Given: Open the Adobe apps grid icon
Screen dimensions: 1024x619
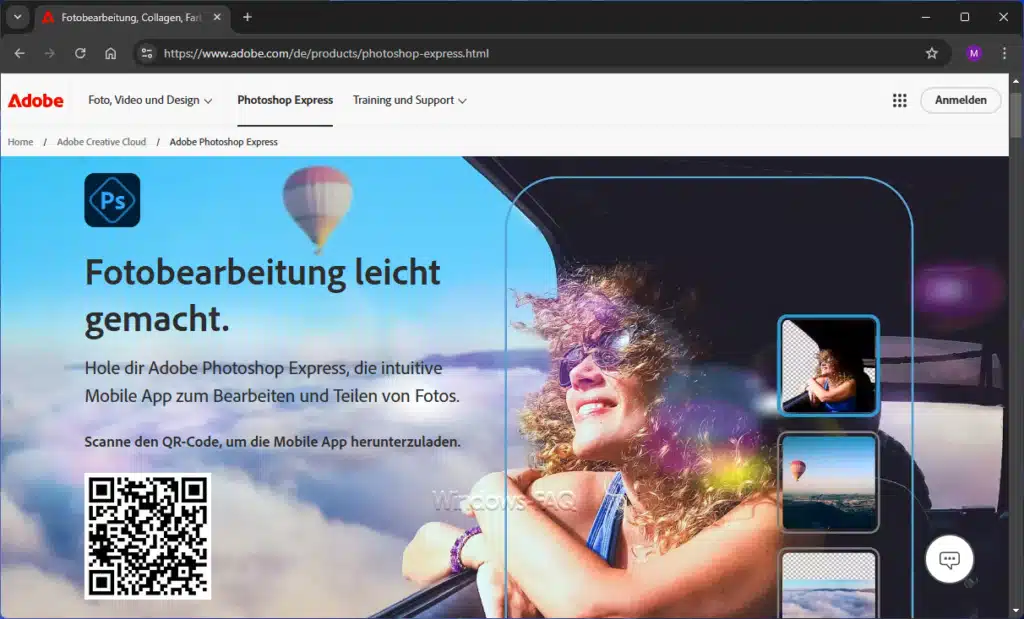Looking at the screenshot, I should pyautogui.click(x=899, y=100).
